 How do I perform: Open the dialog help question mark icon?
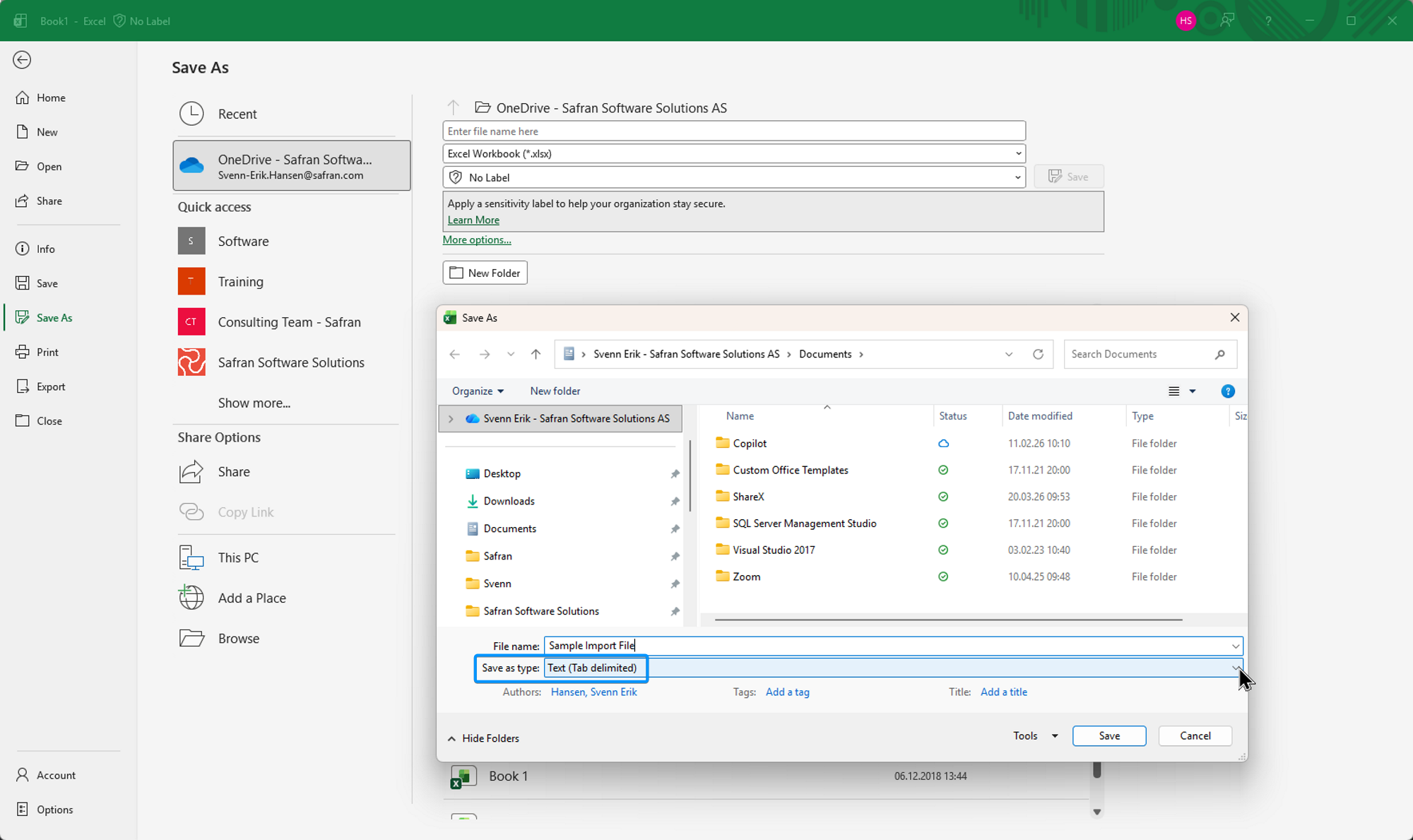click(x=1227, y=391)
